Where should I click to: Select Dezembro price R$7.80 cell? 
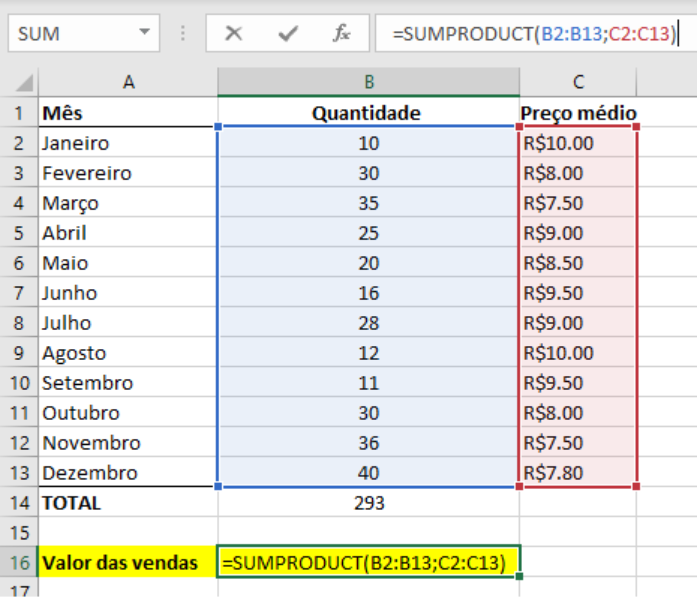pyautogui.click(x=579, y=473)
